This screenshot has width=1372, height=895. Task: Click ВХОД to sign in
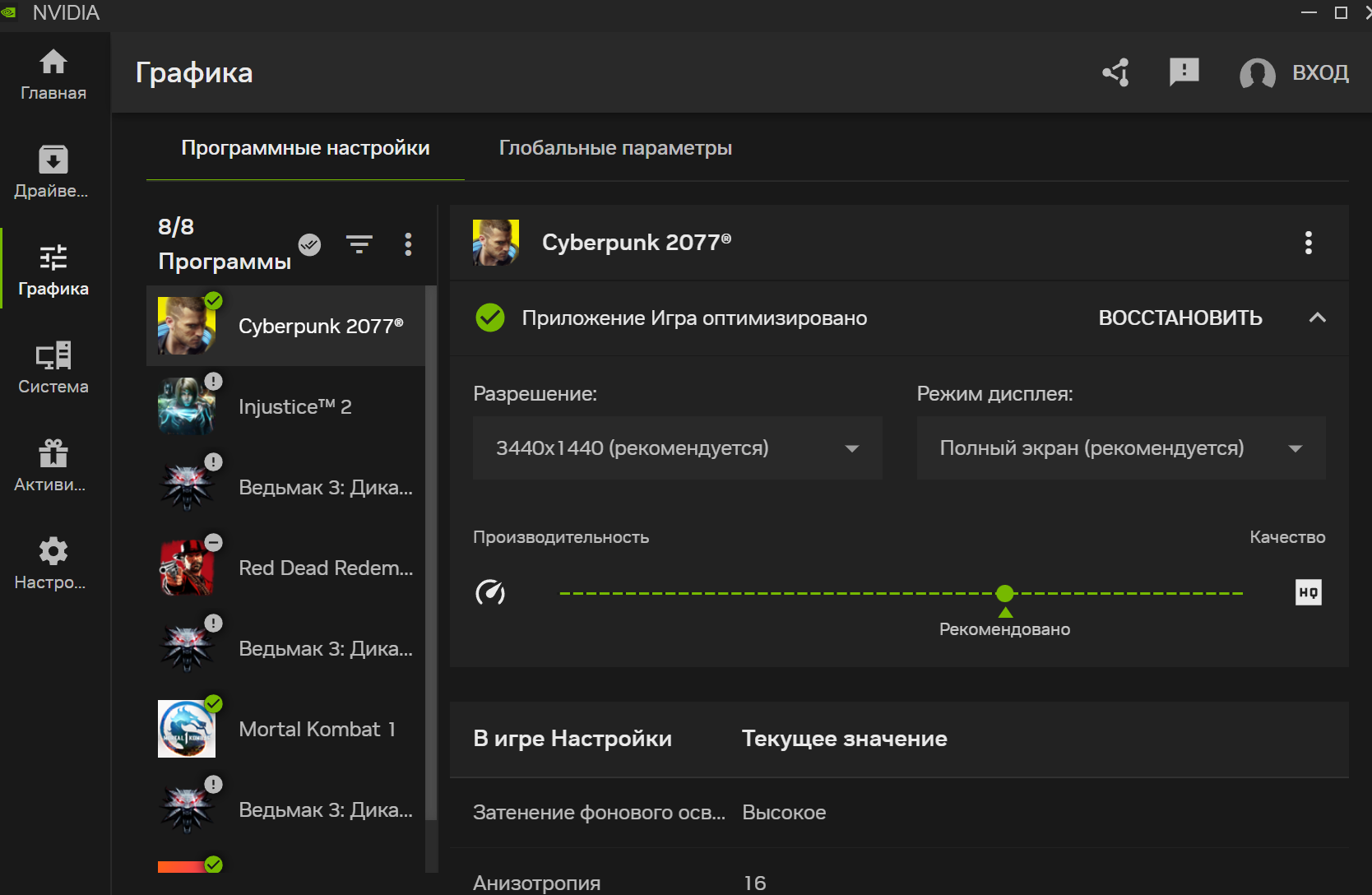(1320, 72)
